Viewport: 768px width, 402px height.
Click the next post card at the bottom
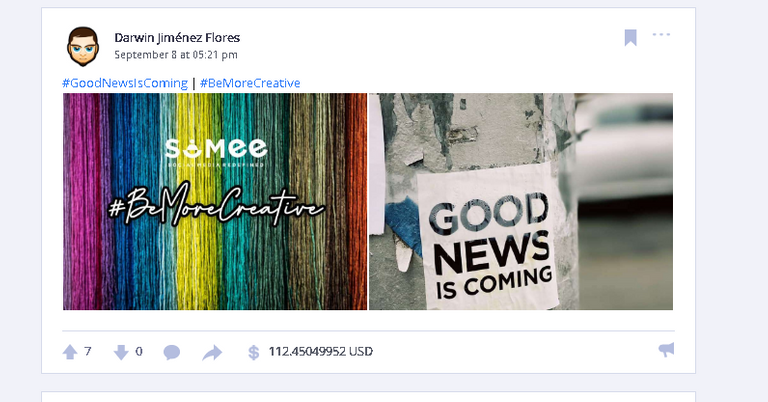point(368,397)
